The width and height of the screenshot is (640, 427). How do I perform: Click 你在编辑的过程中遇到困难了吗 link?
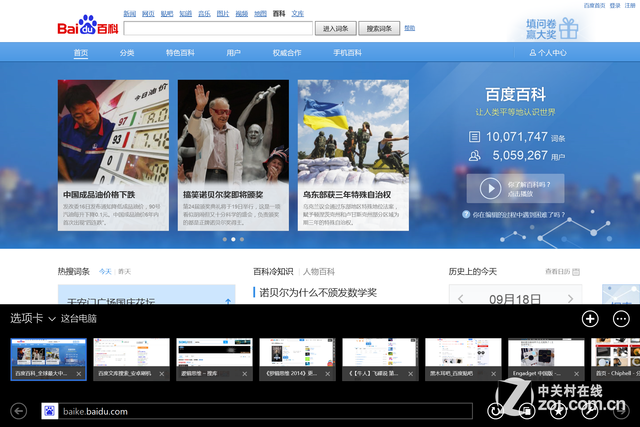pos(519,214)
